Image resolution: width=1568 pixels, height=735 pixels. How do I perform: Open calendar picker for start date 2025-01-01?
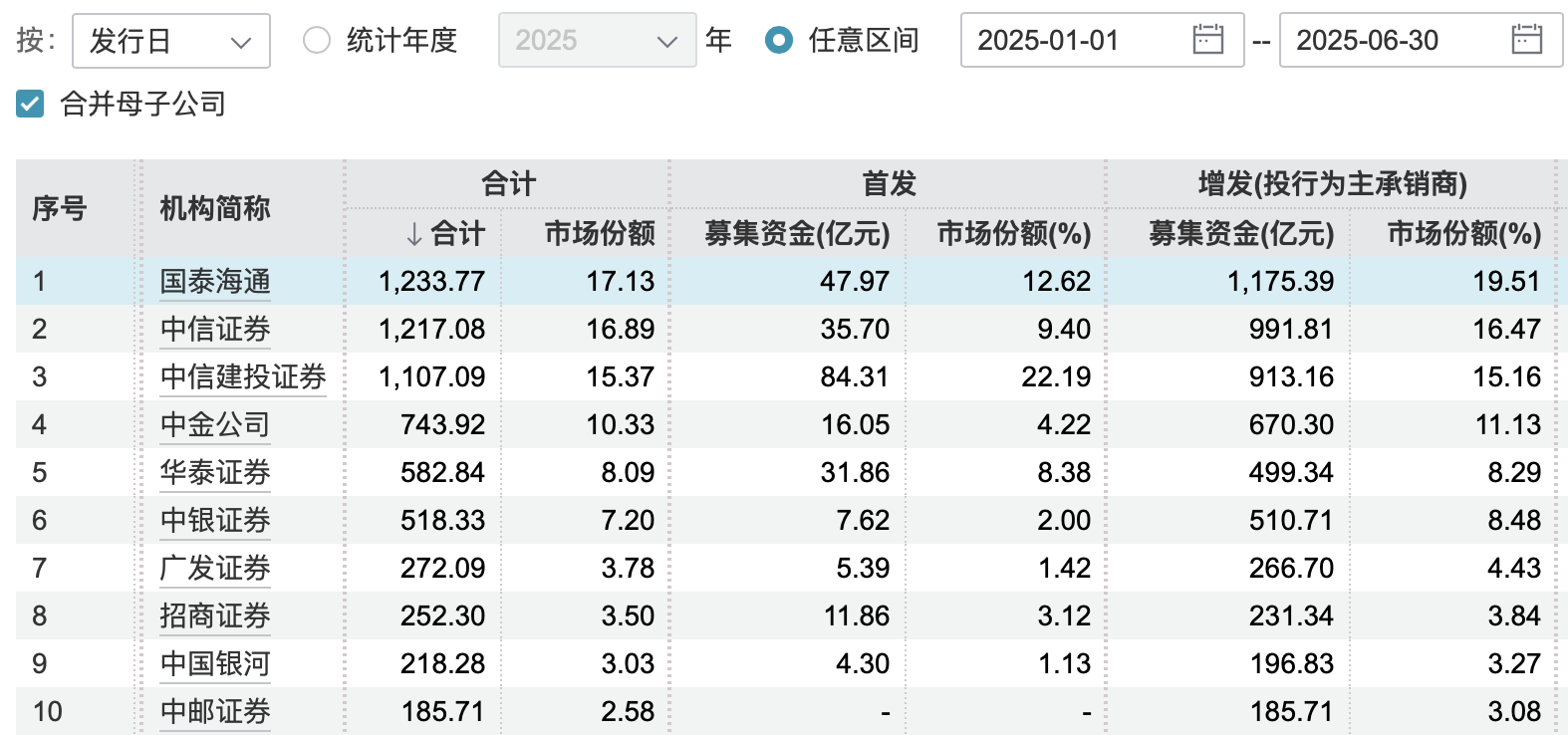[1207, 40]
